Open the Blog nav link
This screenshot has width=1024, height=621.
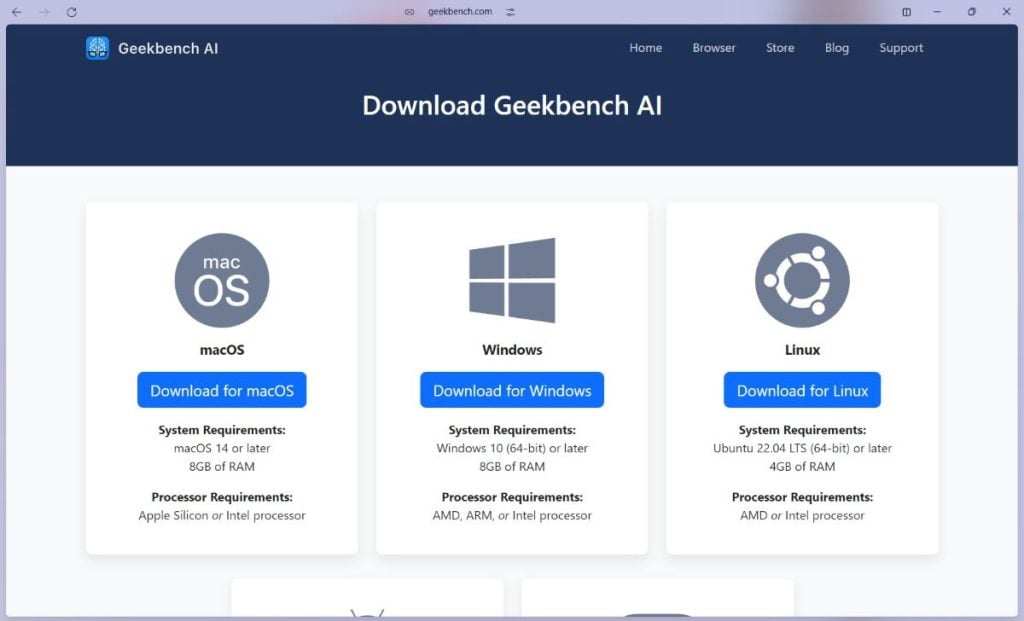[837, 48]
